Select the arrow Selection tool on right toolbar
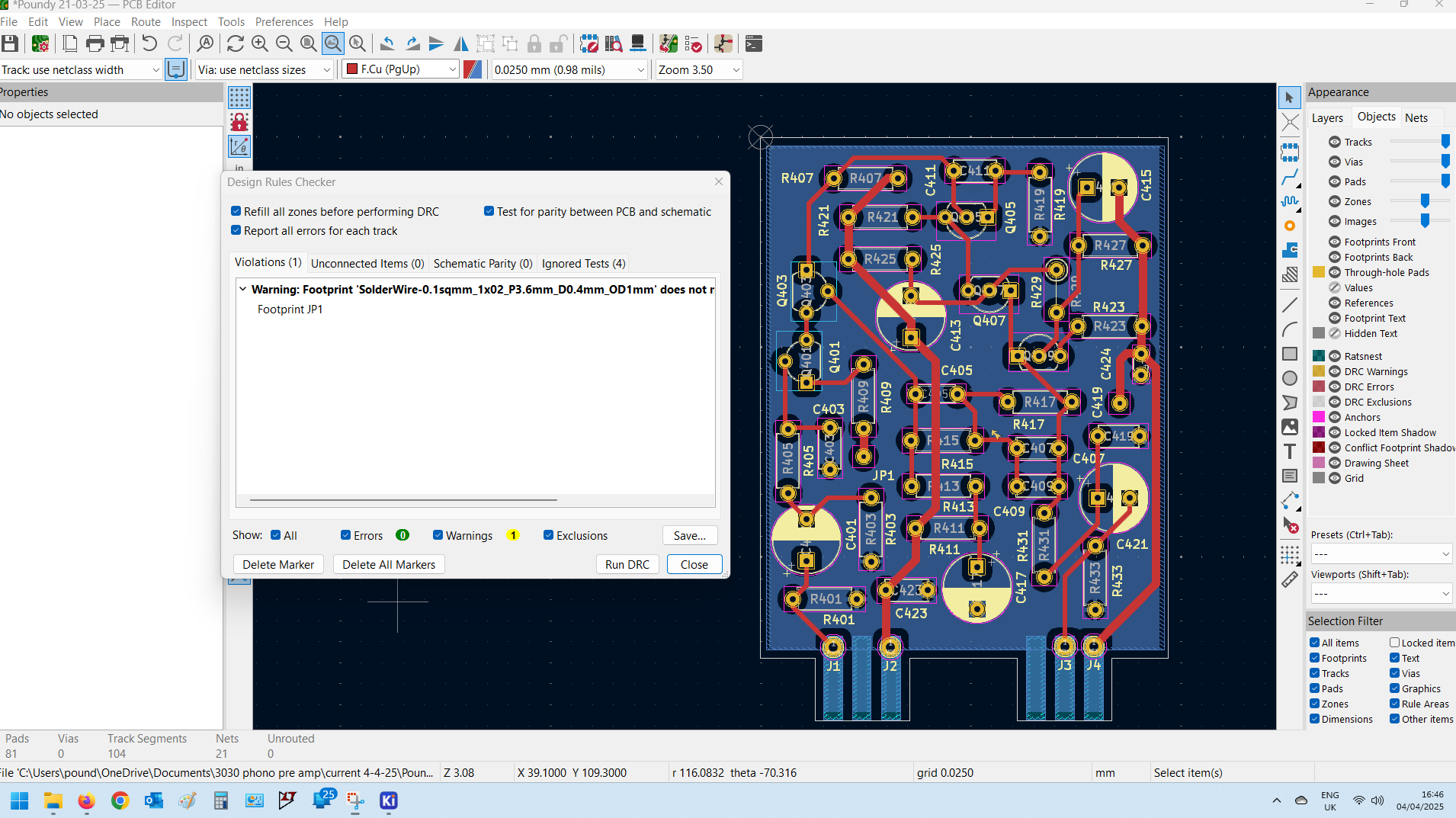Image resolution: width=1456 pixels, height=818 pixels. tap(1290, 98)
